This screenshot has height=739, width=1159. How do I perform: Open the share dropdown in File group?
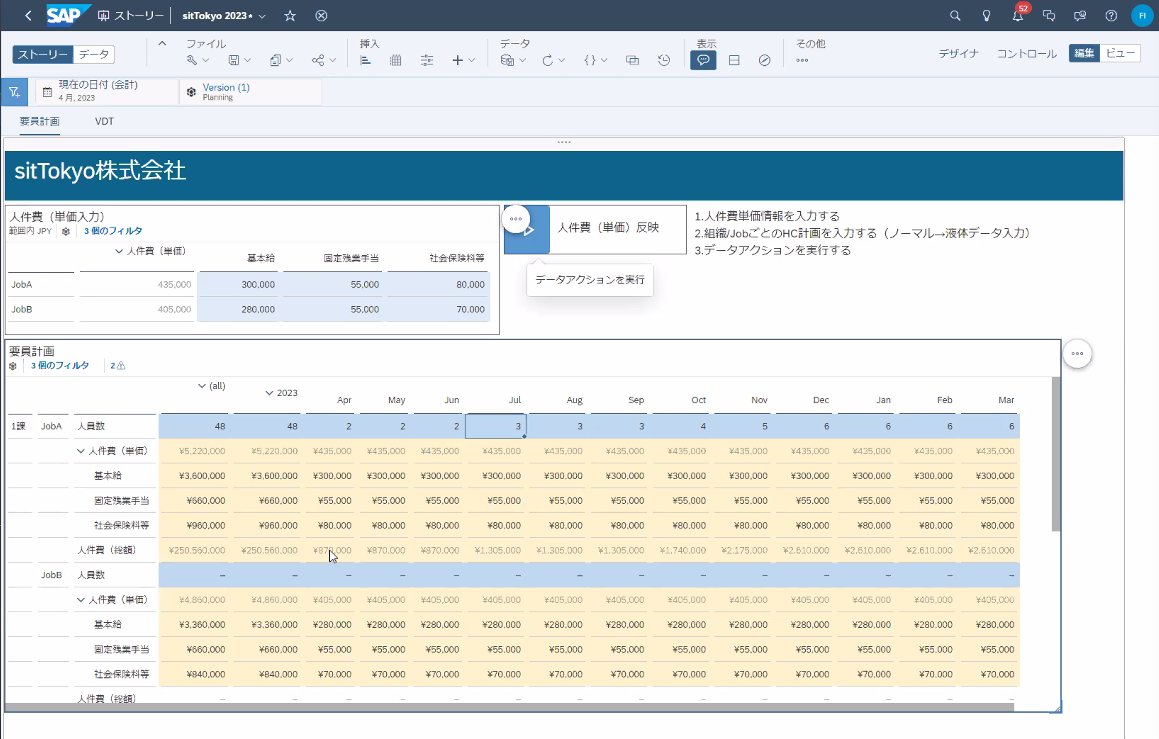[x=324, y=61]
